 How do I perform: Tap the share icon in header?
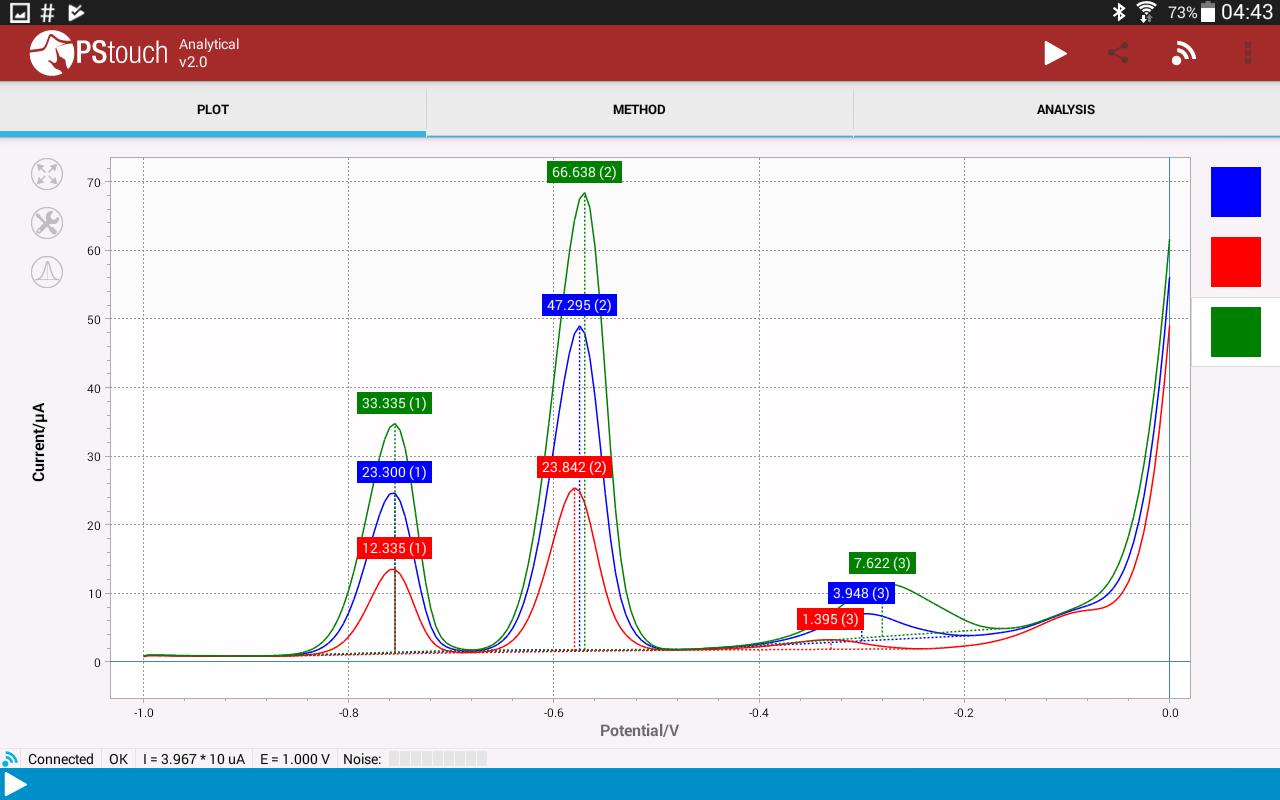pyautogui.click(x=1118, y=53)
